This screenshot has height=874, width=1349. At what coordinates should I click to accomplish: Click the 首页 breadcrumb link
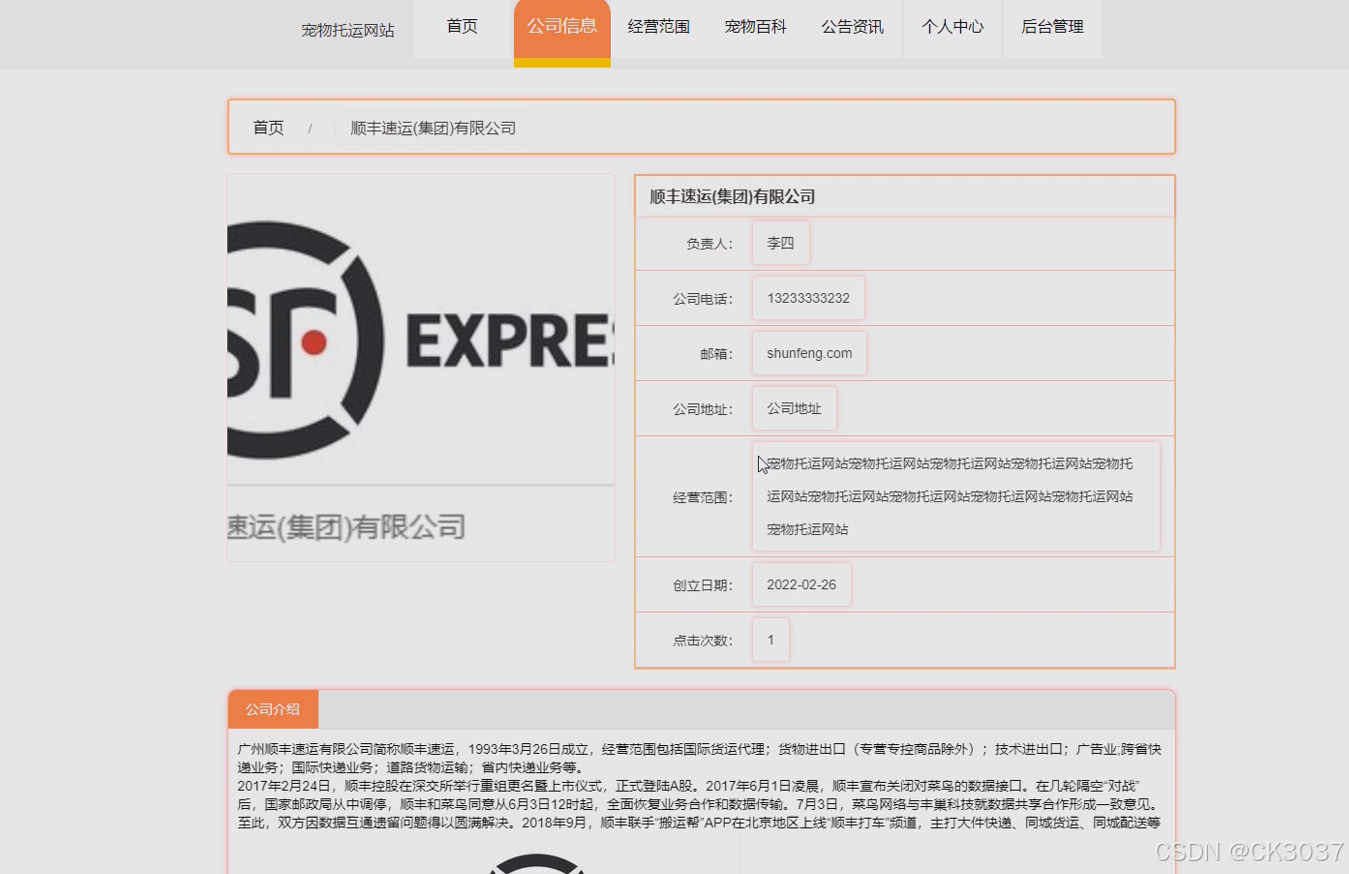(x=268, y=128)
